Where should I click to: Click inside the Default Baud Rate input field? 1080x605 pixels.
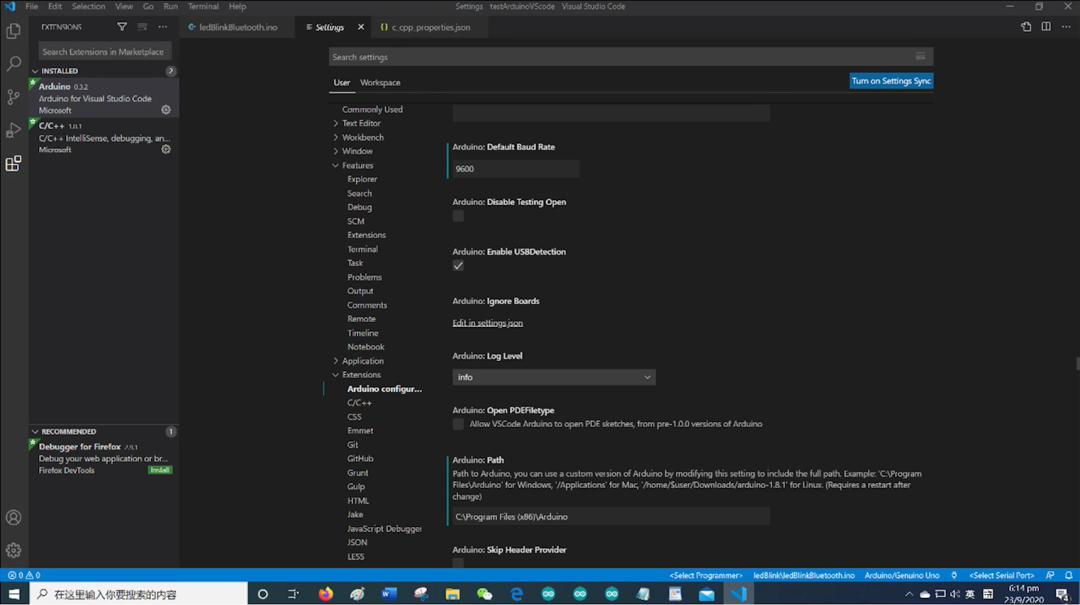(x=514, y=168)
